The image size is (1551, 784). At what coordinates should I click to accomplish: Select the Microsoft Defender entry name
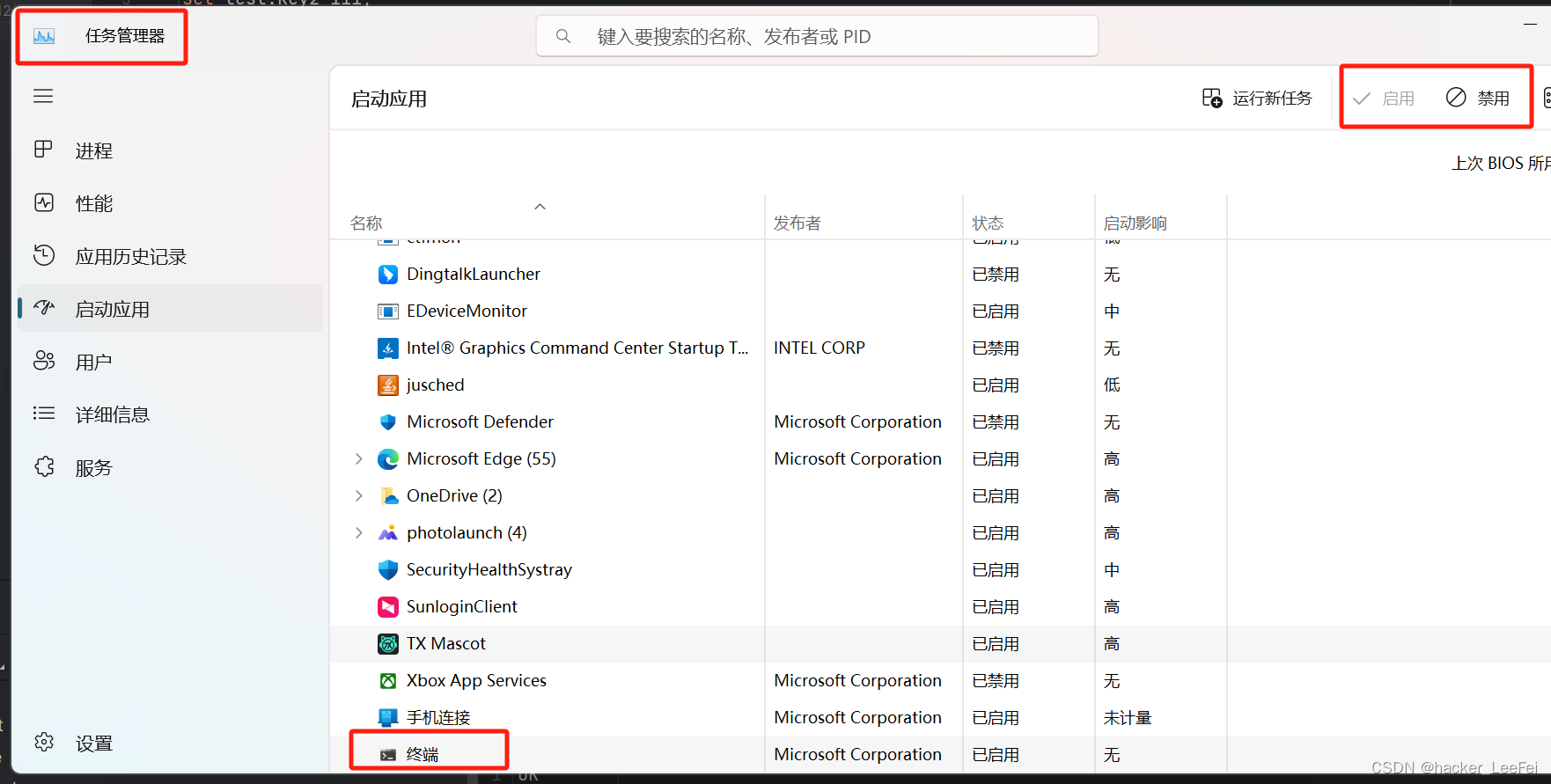pos(480,421)
